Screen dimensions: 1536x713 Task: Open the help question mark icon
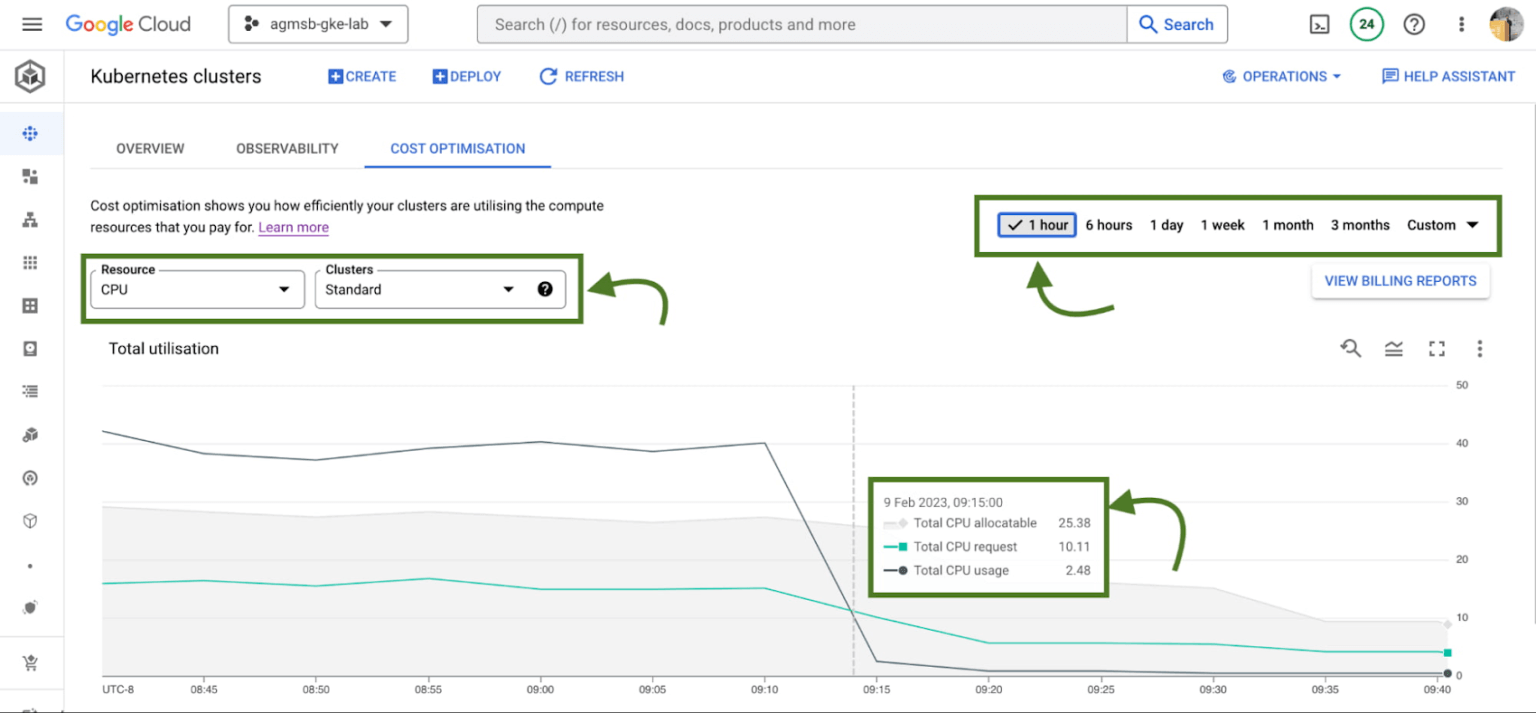point(1414,25)
